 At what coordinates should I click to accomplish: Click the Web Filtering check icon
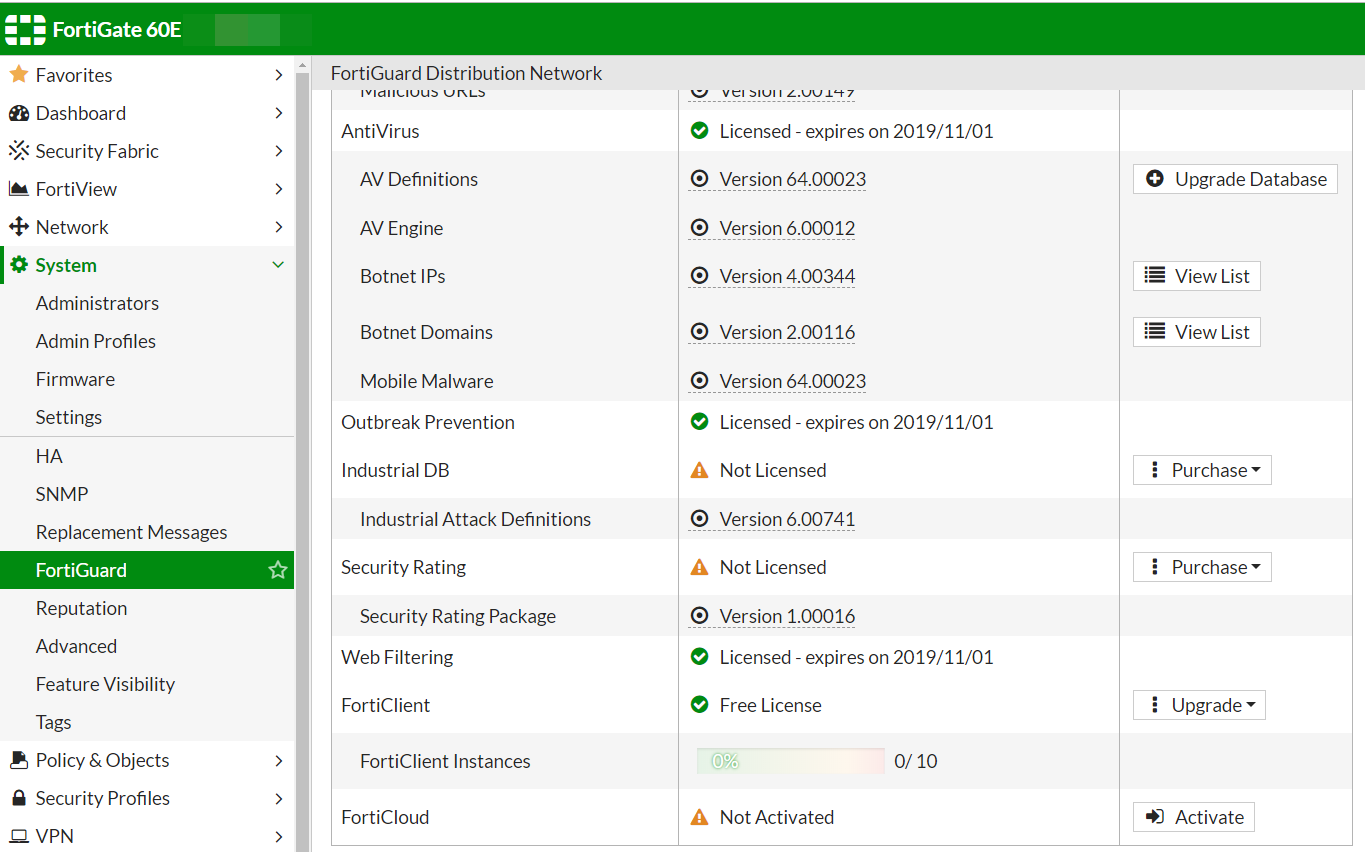tap(700, 657)
